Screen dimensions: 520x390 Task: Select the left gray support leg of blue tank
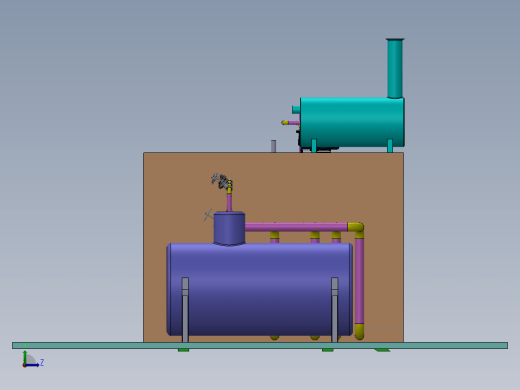pos(185,310)
